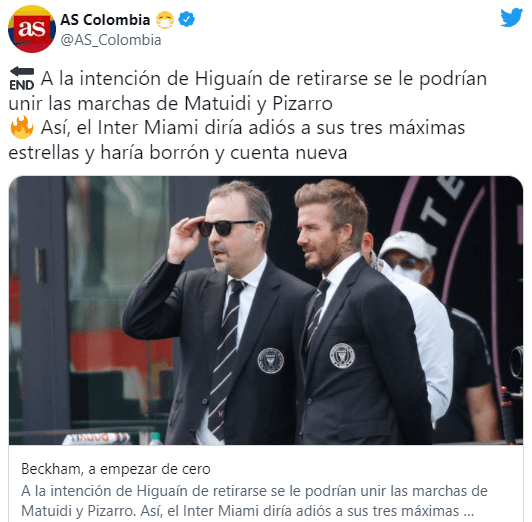Image resolution: width=532 pixels, height=522 pixels.
Task: Select the masked face emoji beside the name
Action: tap(165, 20)
